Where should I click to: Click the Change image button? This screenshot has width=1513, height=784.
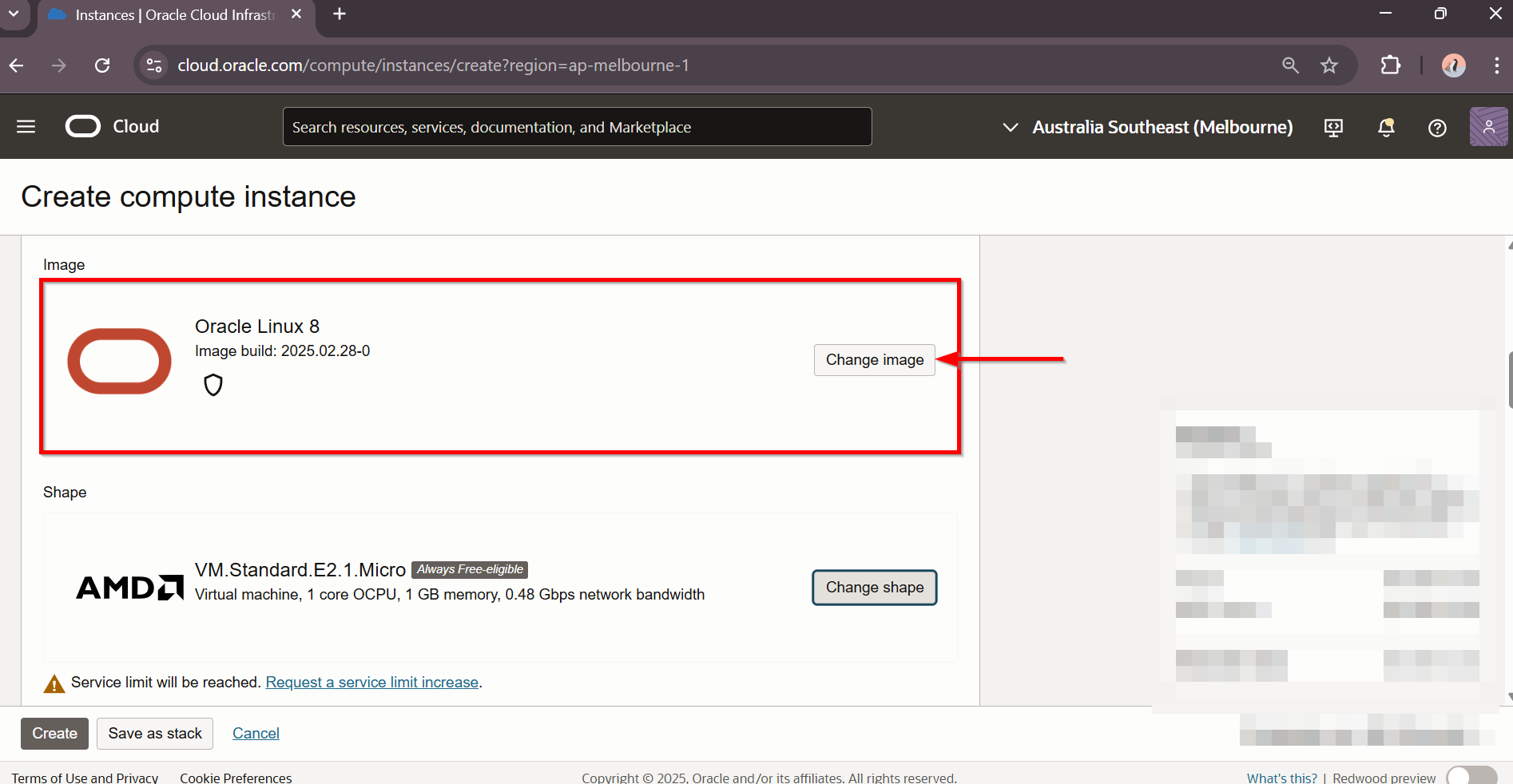click(x=874, y=360)
